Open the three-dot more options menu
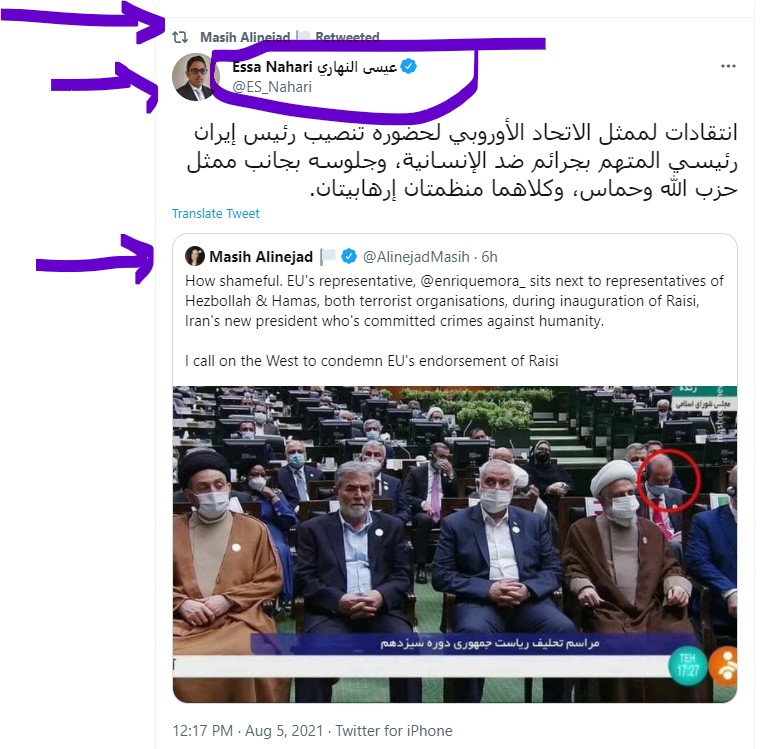Viewport: 784px width, 749px height. pyautogui.click(x=728, y=66)
